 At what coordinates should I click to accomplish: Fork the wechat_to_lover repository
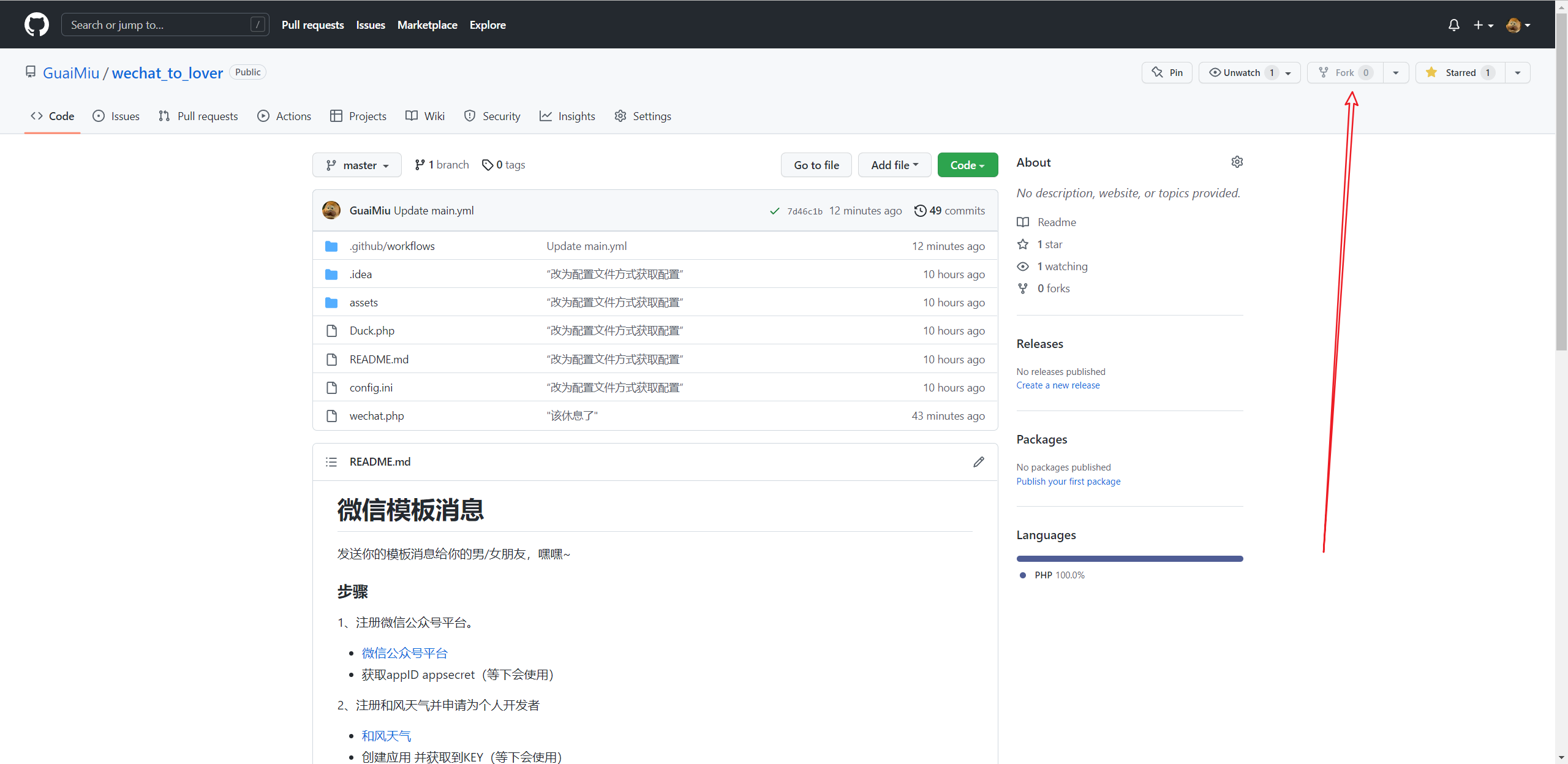point(1345,72)
